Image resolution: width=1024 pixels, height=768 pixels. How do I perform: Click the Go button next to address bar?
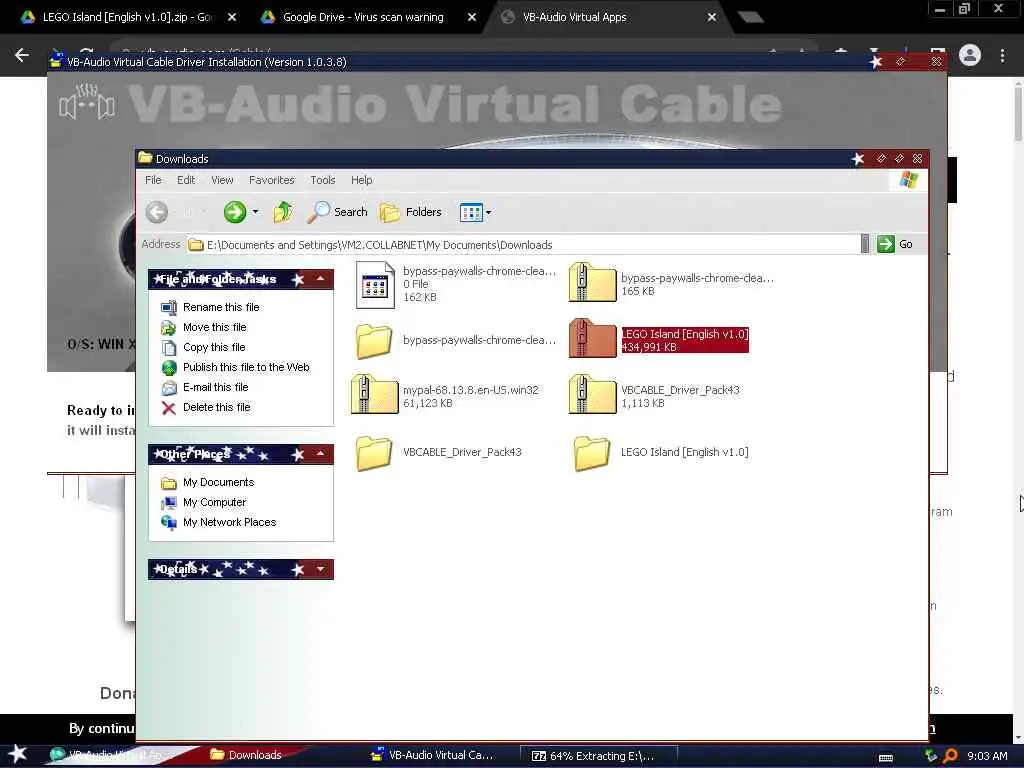[895, 244]
